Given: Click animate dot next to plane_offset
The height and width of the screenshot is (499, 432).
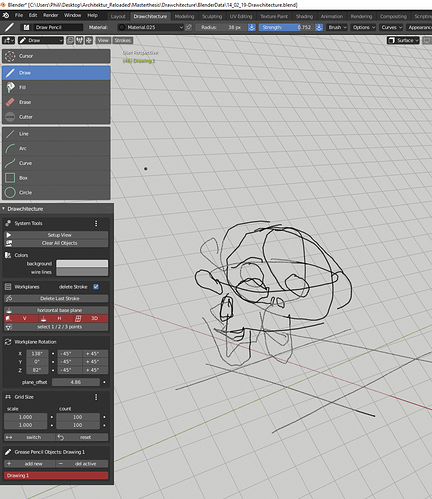Looking at the screenshot, I should pos(104,382).
